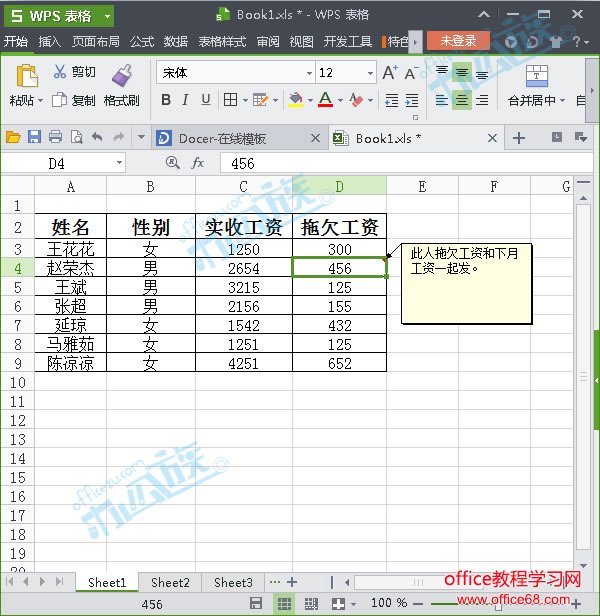Insert a new sheet with the plus button
This screenshot has height=616, width=600.
pyautogui.click(x=292, y=582)
